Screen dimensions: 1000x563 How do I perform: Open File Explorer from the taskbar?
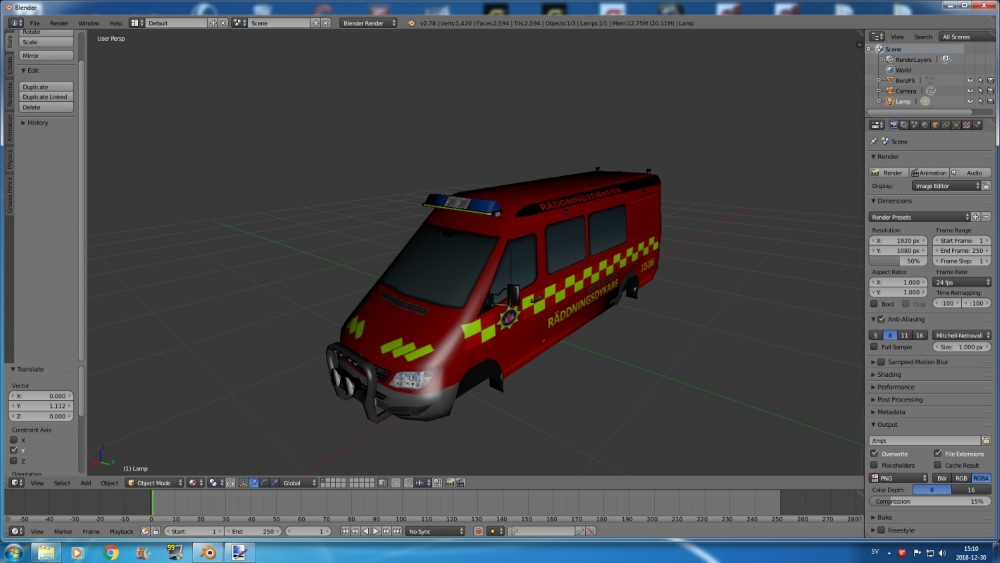point(45,552)
